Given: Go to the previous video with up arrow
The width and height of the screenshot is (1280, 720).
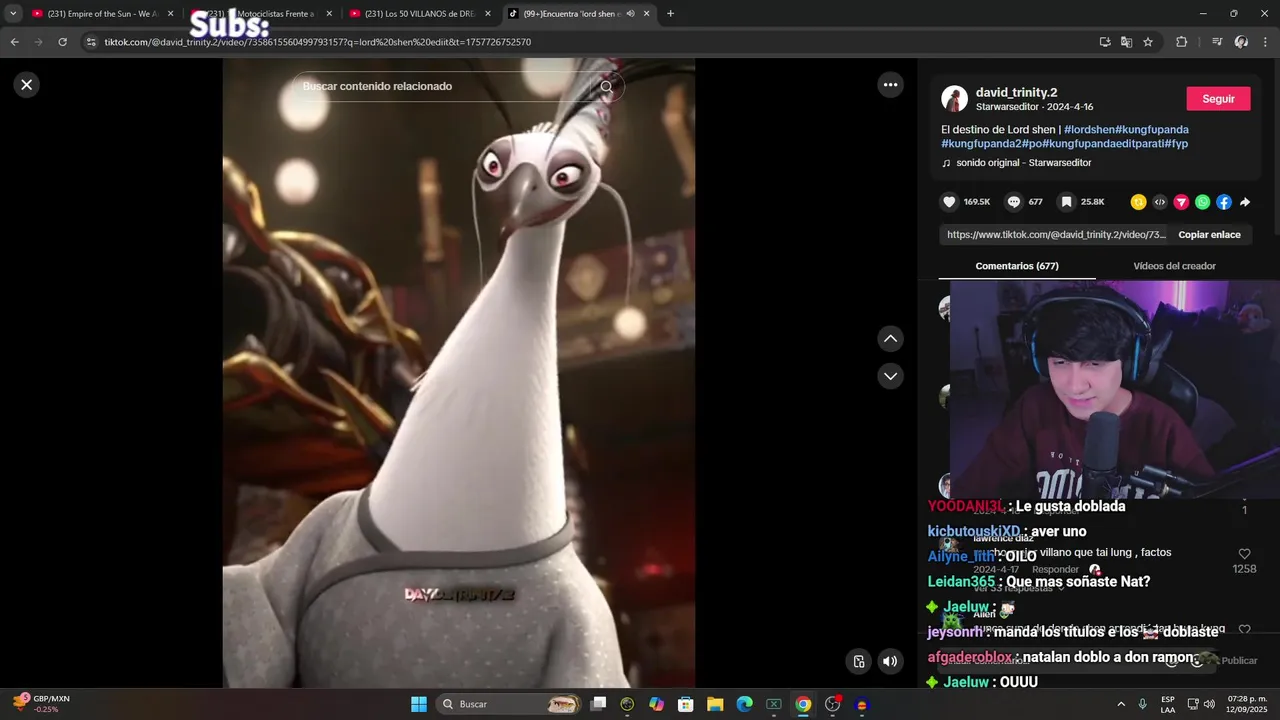Looking at the screenshot, I should (x=890, y=339).
